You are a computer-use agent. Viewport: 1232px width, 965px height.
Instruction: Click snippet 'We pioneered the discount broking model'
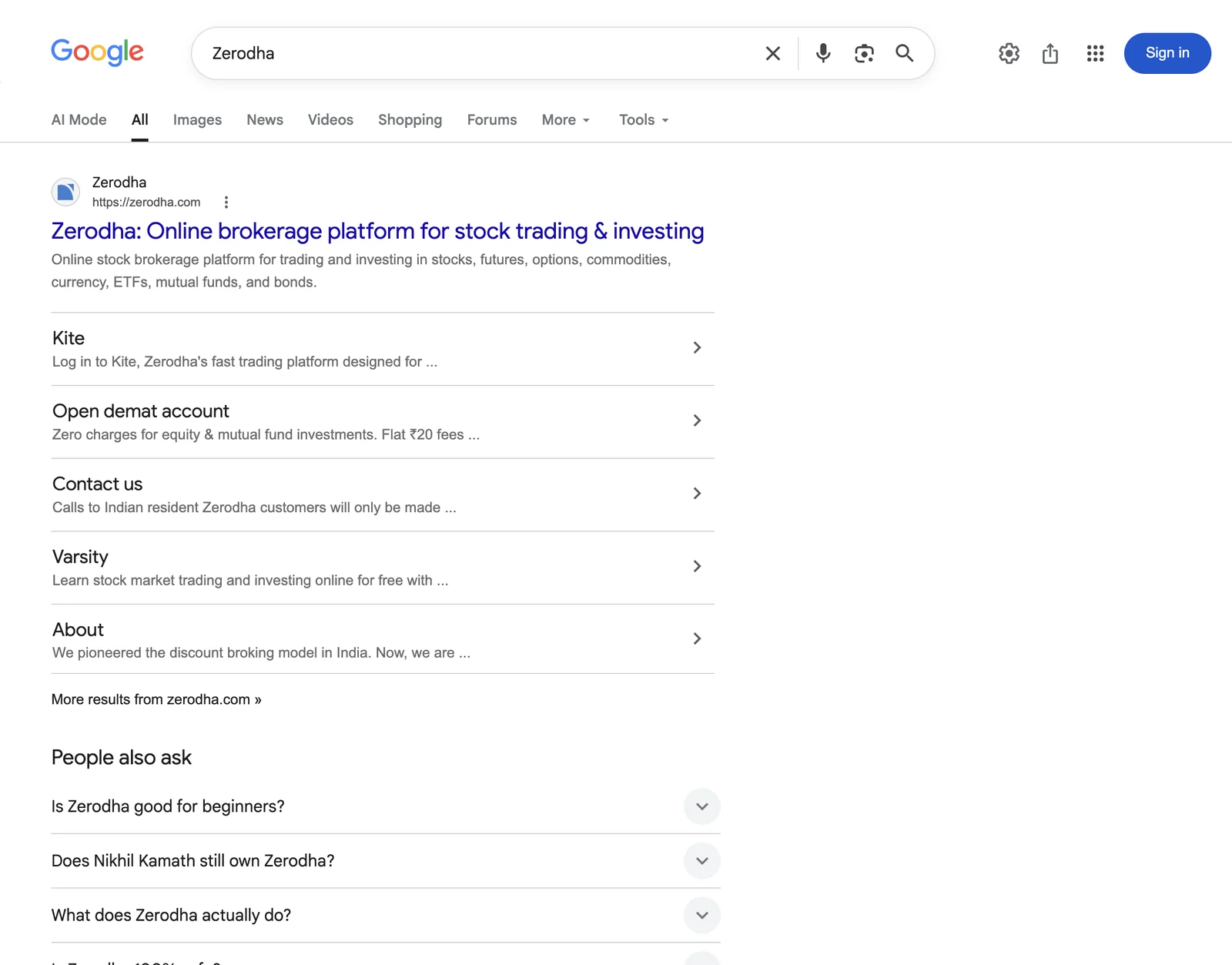(x=261, y=653)
